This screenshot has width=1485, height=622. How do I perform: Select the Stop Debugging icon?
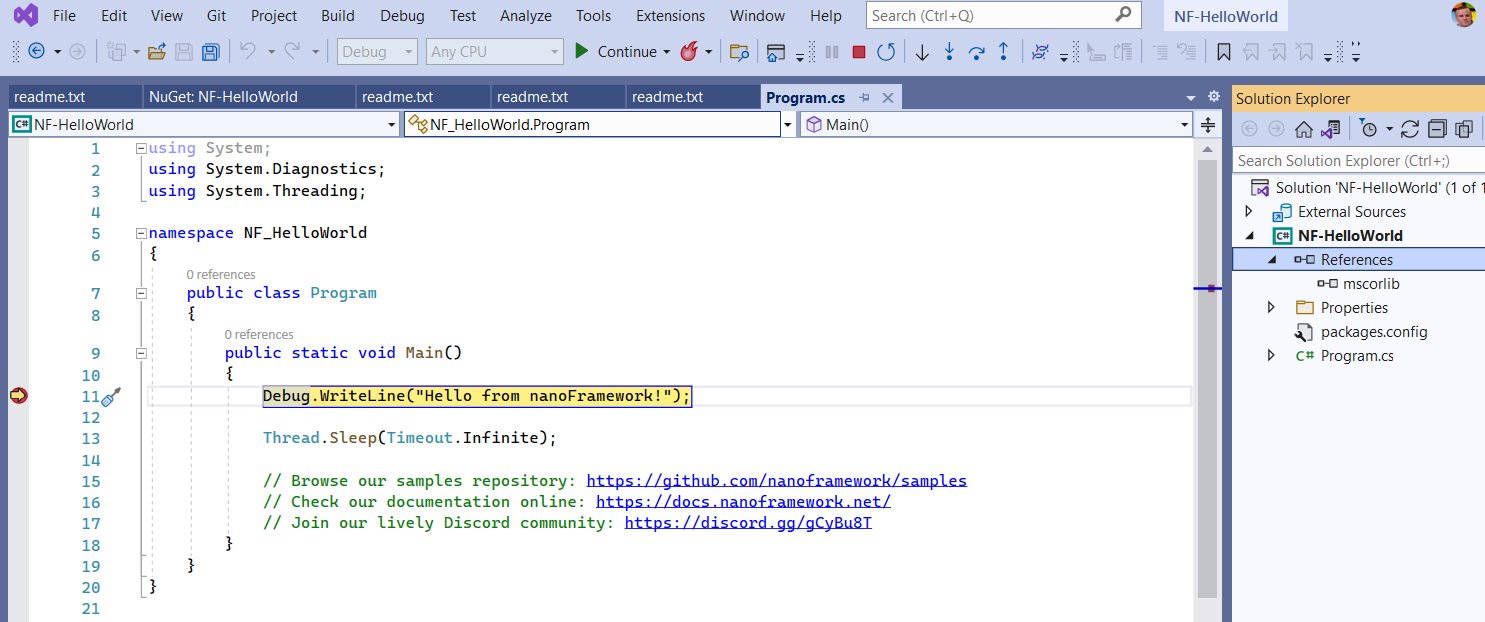(860, 51)
